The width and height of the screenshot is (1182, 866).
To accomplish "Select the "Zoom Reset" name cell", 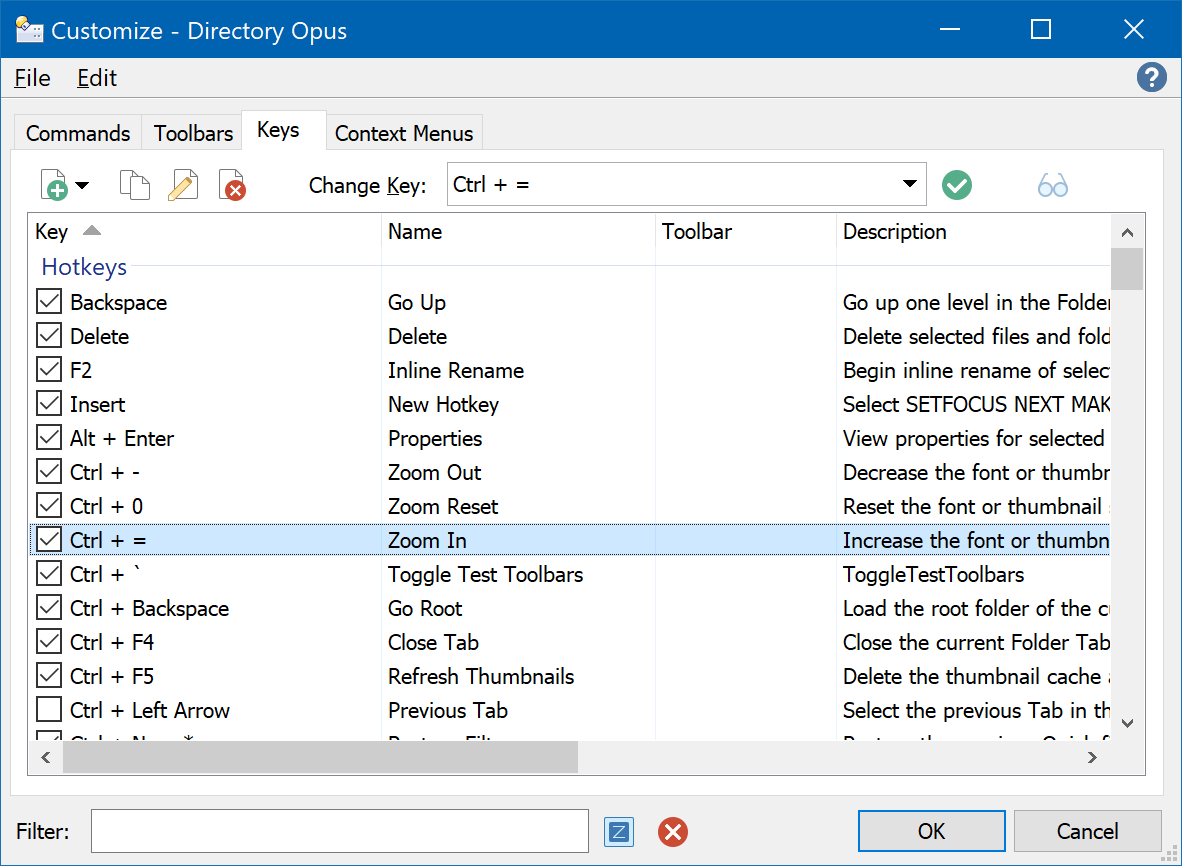I will tap(443, 506).
